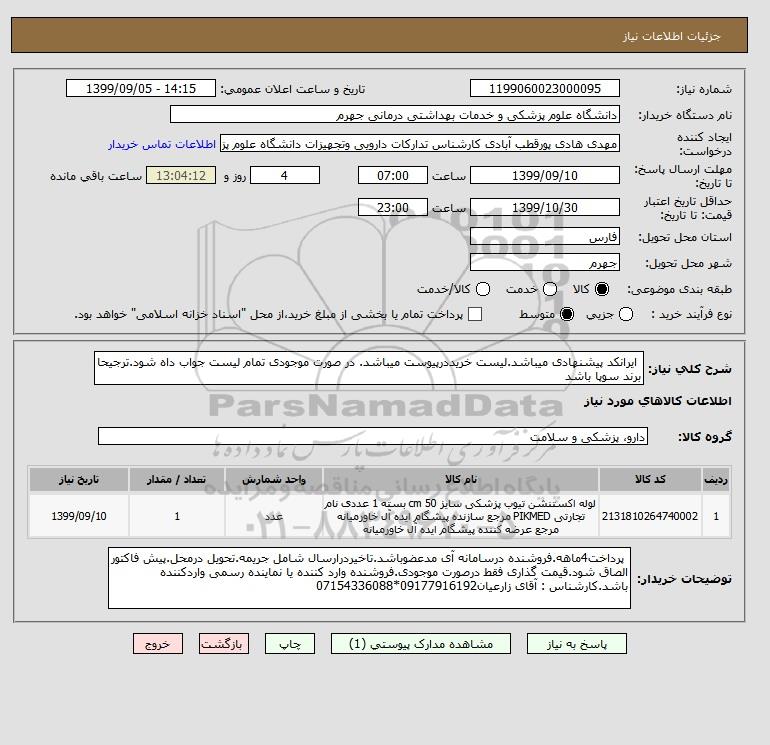Image resolution: width=770 pixels, height=745 pixels.
Task: Open 'مشاهده مدارک پیوستی (1)' attachments
Action: [421, 643]
